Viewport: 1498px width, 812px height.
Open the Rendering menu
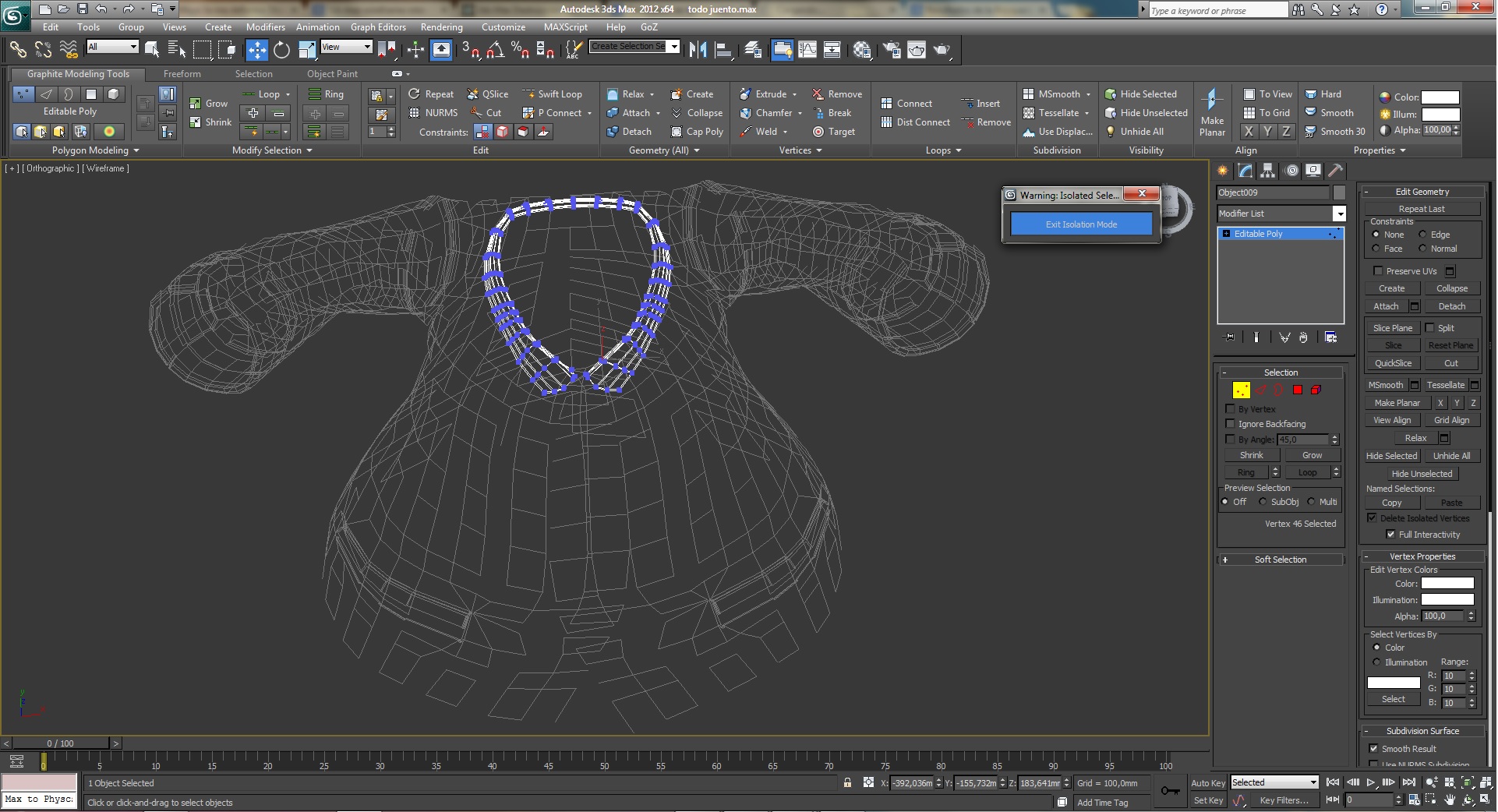[441, 27]
